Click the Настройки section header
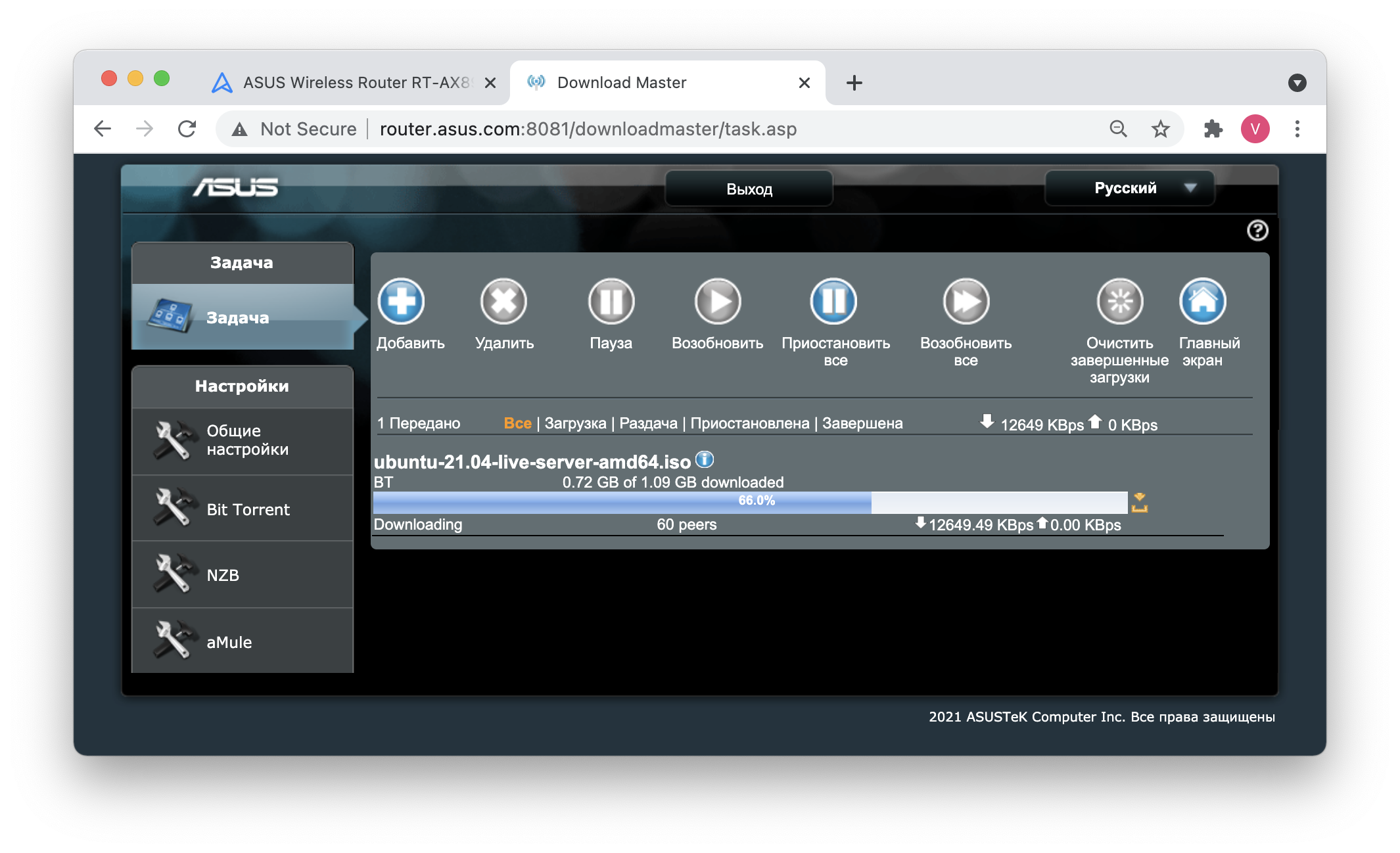This screenshot has width=1400, height=853. pos(243,386)
